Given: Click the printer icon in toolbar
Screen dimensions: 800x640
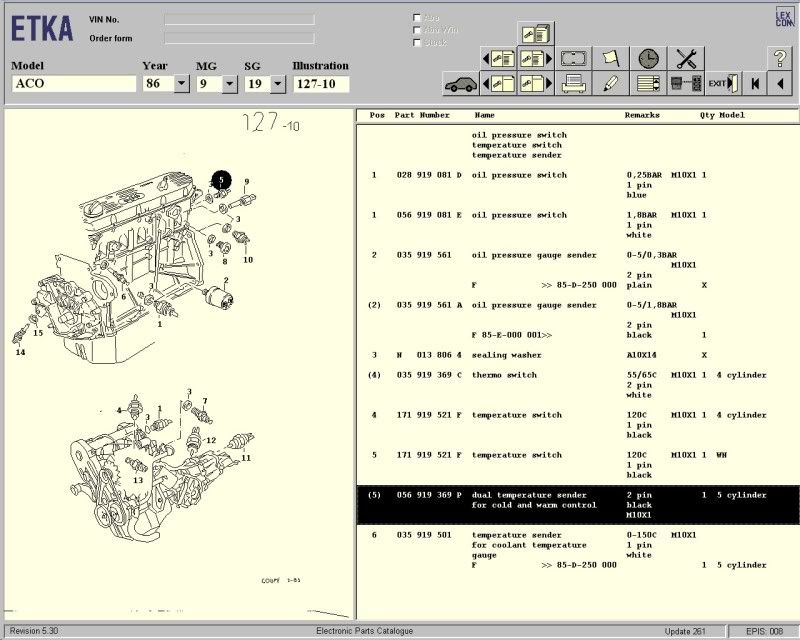Looking at the screenshot, I should [573, 84].
